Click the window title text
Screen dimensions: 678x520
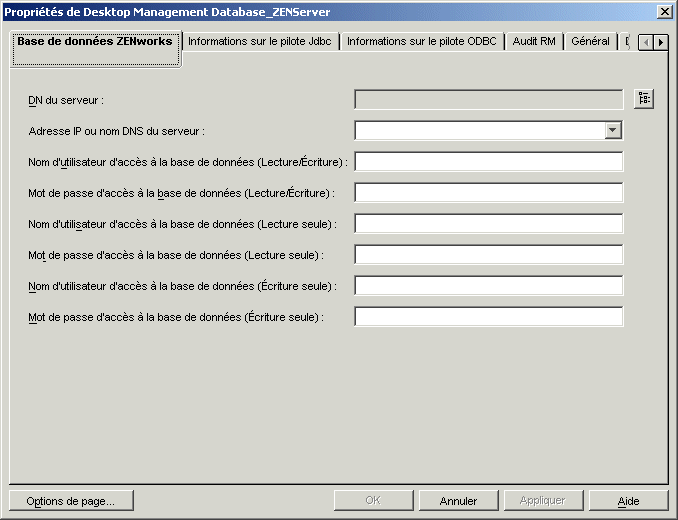[167, 12]
